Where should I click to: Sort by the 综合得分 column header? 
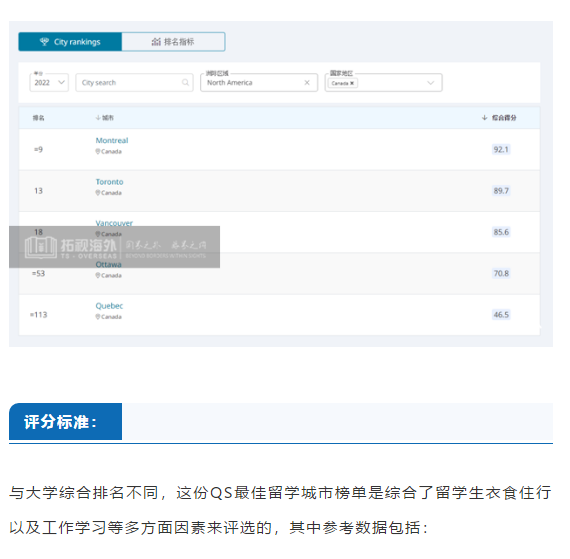[x=499, y=118]
